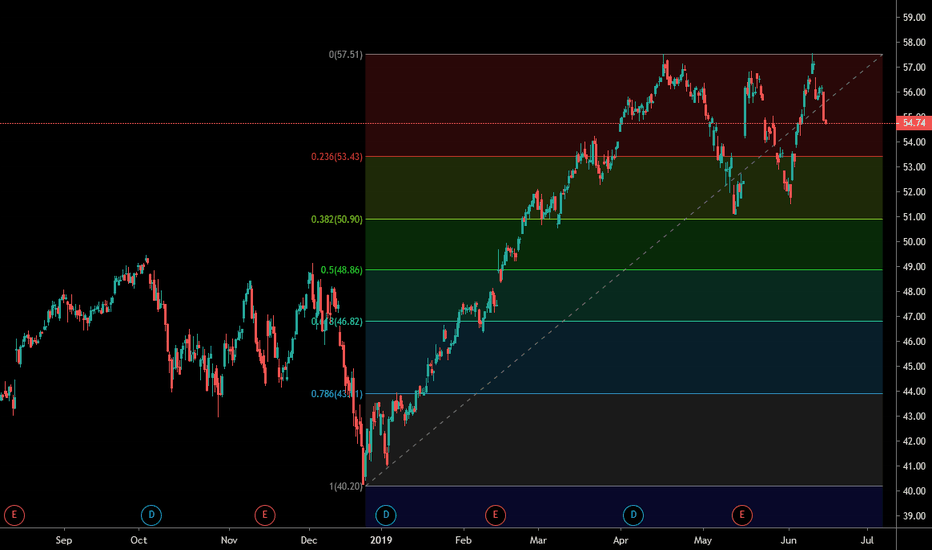Select the 0.236(53.43) Fibonacci level label
Viewport: 932px width, 550px height.
point(336,157)
